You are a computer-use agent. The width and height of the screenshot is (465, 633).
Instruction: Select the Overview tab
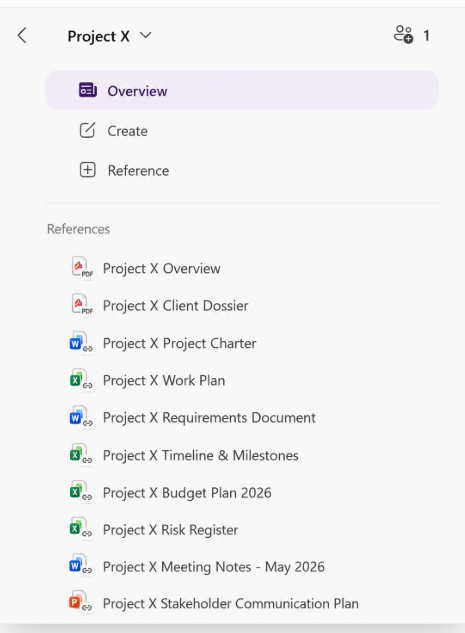[242, 90]
